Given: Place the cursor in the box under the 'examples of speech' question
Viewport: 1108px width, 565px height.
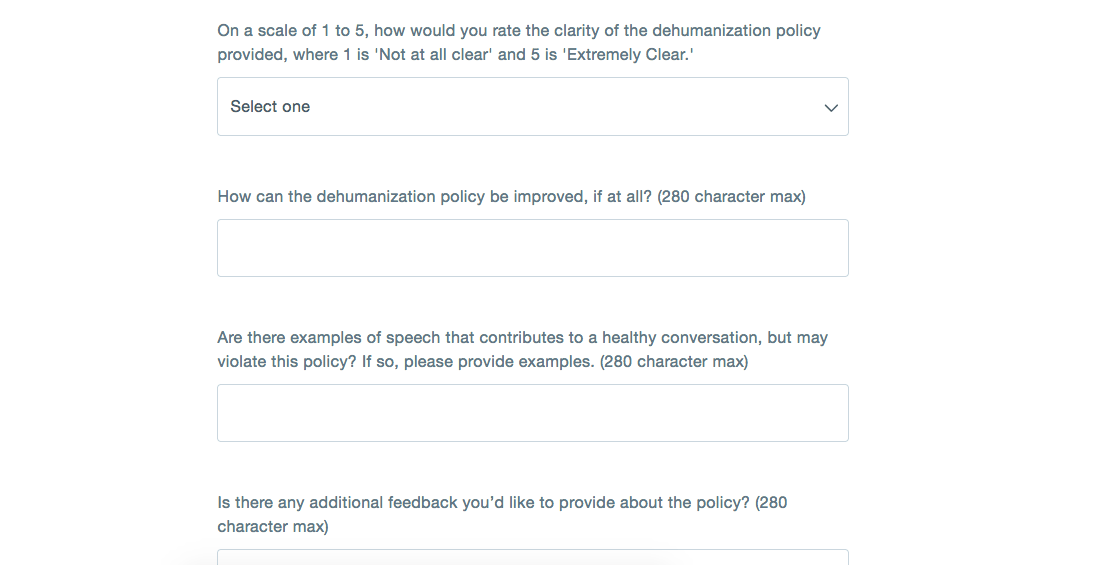Looking at the screenshot, I should pyautogui.click(x=533, y=413).
